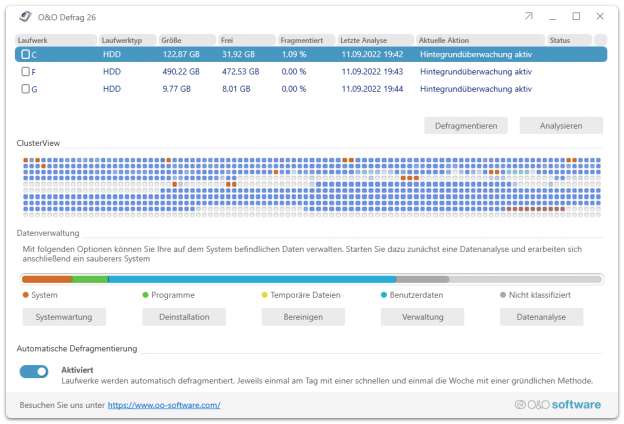Click the diagonal arrow icon in title bar
The height and width of the screenshot is (424, 624).
click(x=528, y=17)
